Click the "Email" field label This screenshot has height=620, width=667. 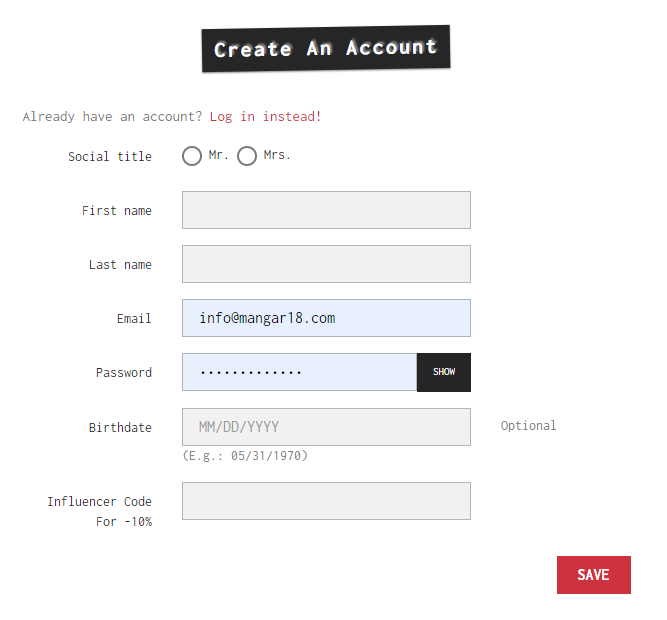click(x=134, y=319)
